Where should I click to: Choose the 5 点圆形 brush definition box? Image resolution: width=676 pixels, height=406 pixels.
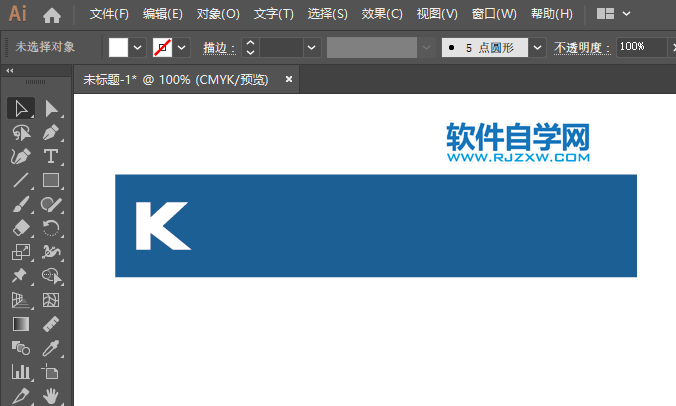[x=485, y=47]
